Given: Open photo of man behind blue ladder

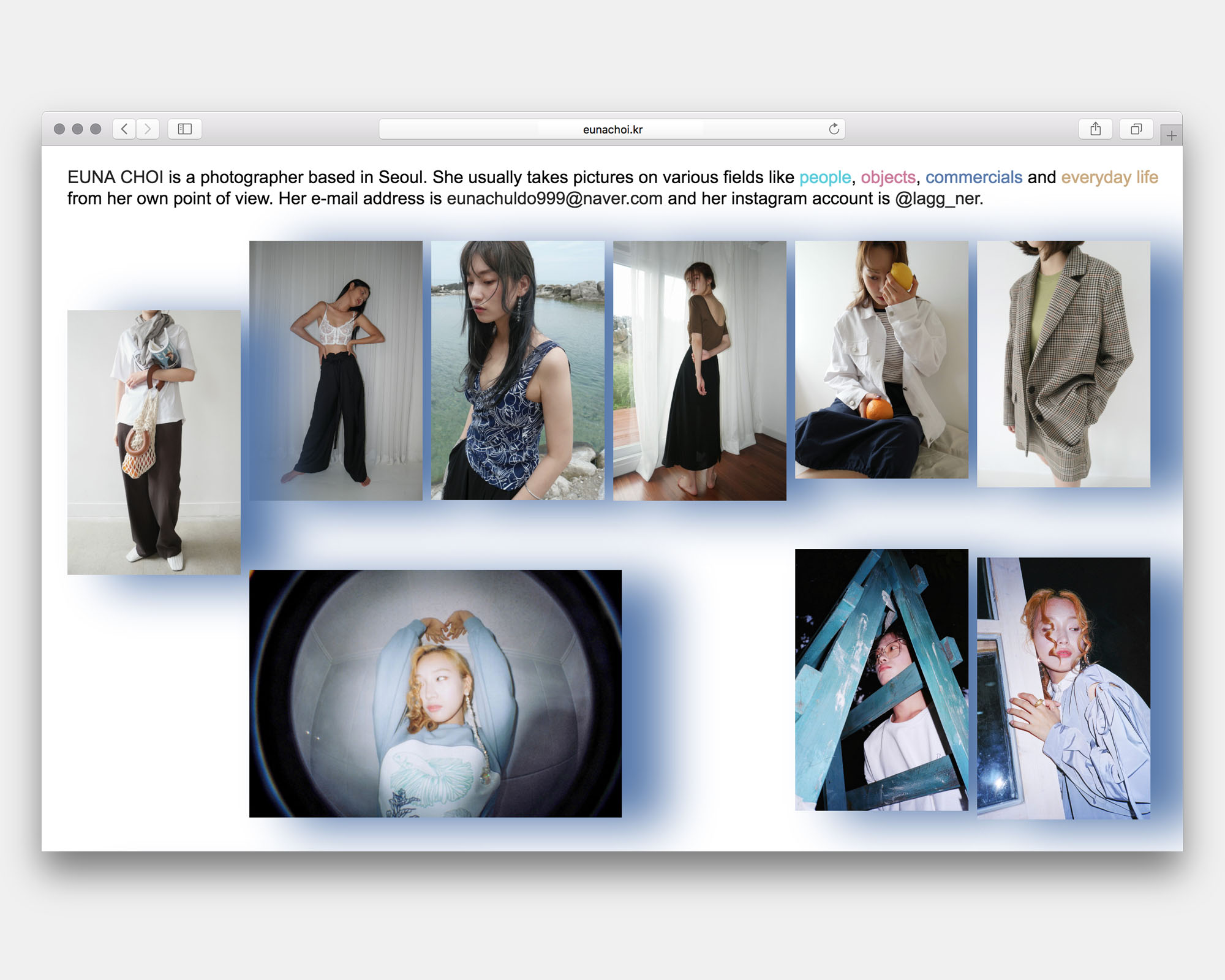Looking at the screenshot, I should (881, 679).
